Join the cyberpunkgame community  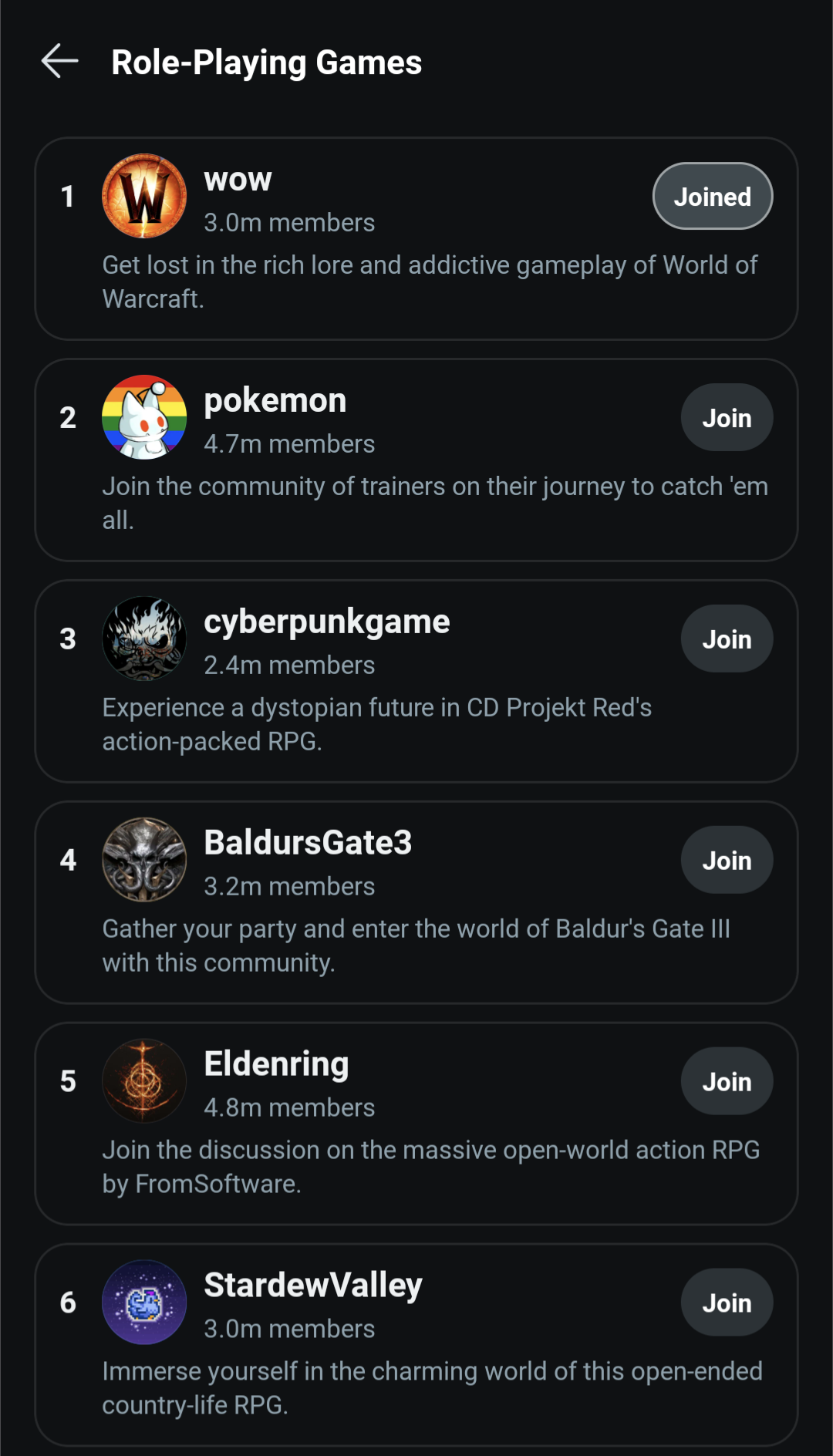click(727, 639)
